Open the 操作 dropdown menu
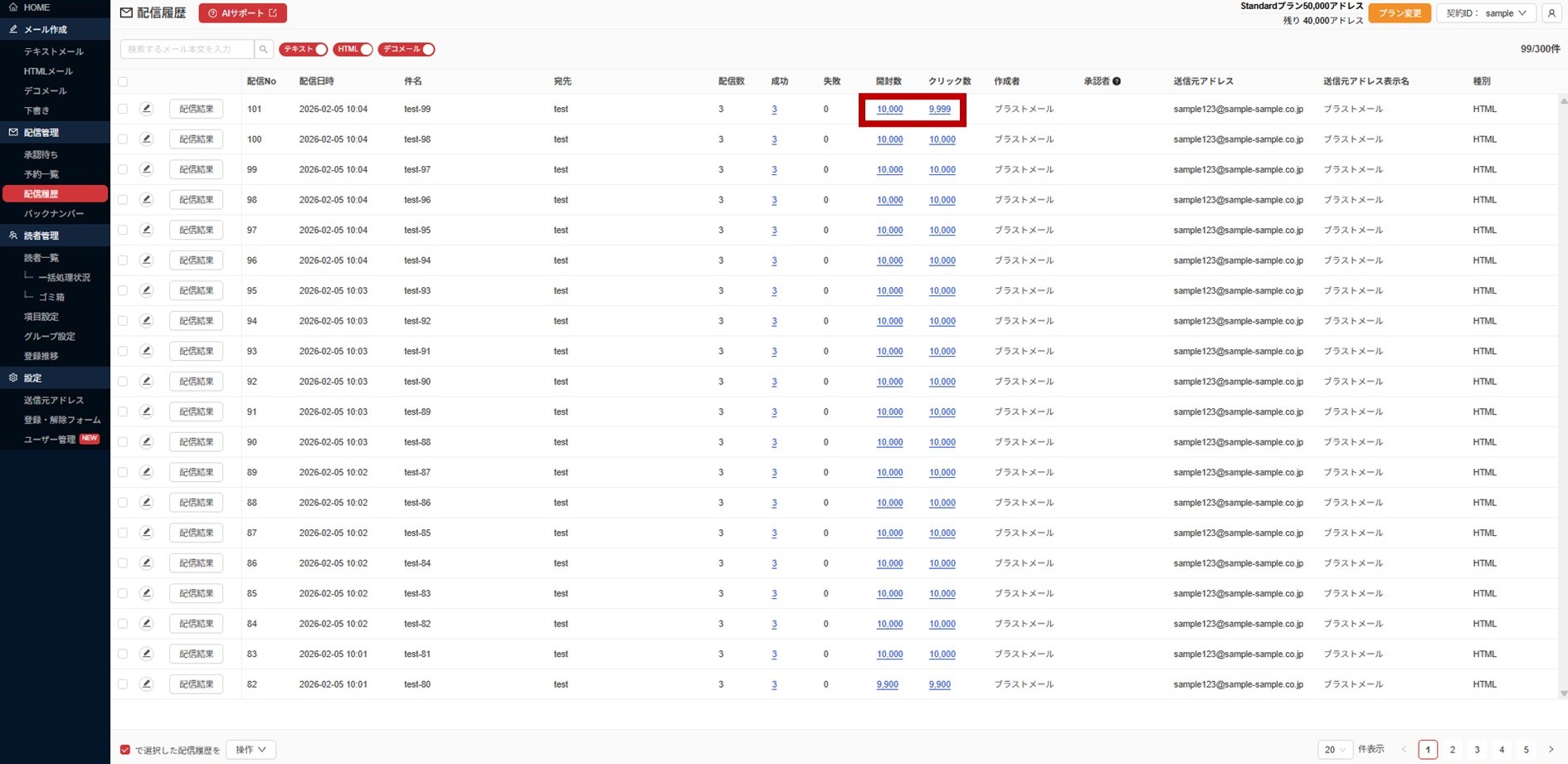This screenshot has height=764, width=1568. 251,750
